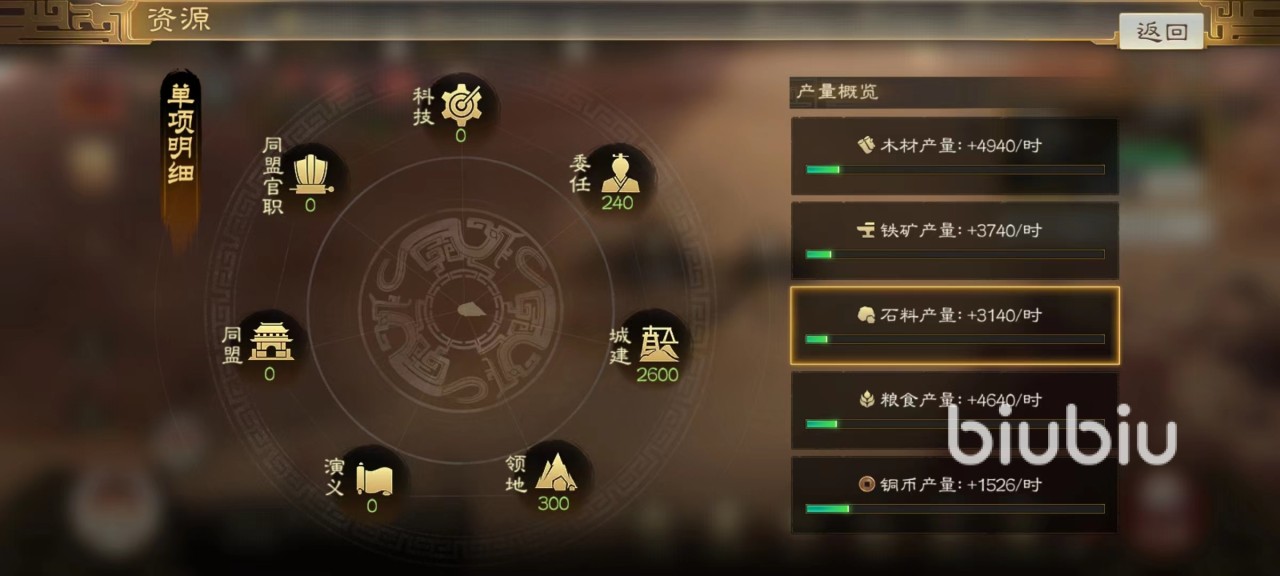Click the 铜币 production progress bar

pos(955,509)
